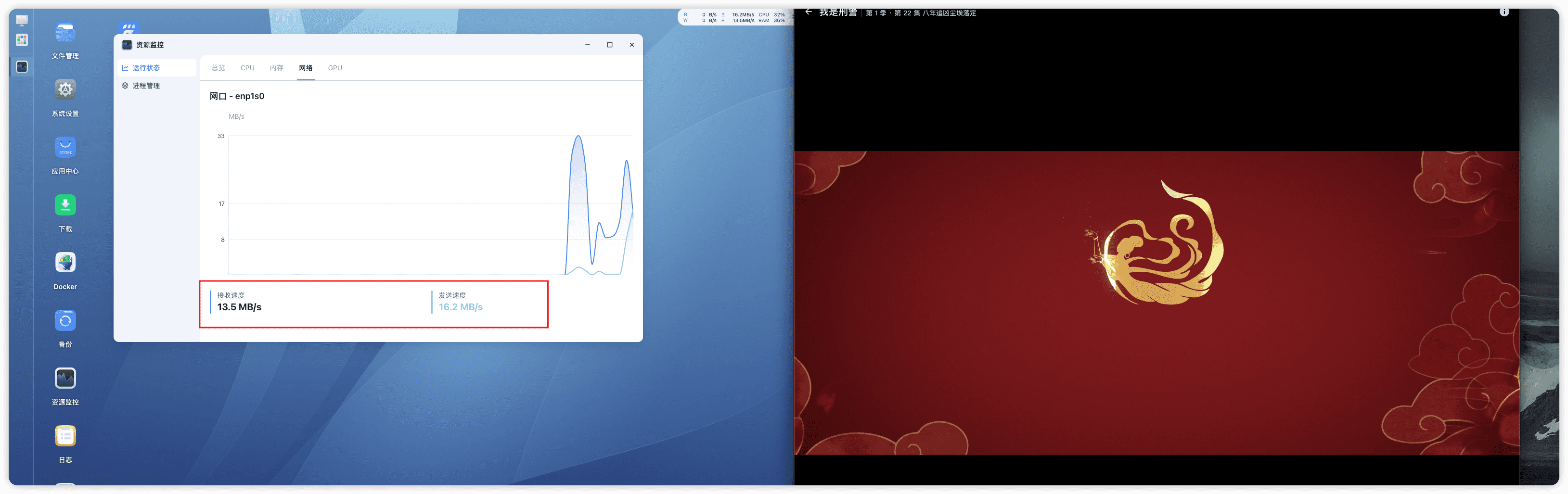
Task: Open the 日志 log app icon
Action: [65, 436]
